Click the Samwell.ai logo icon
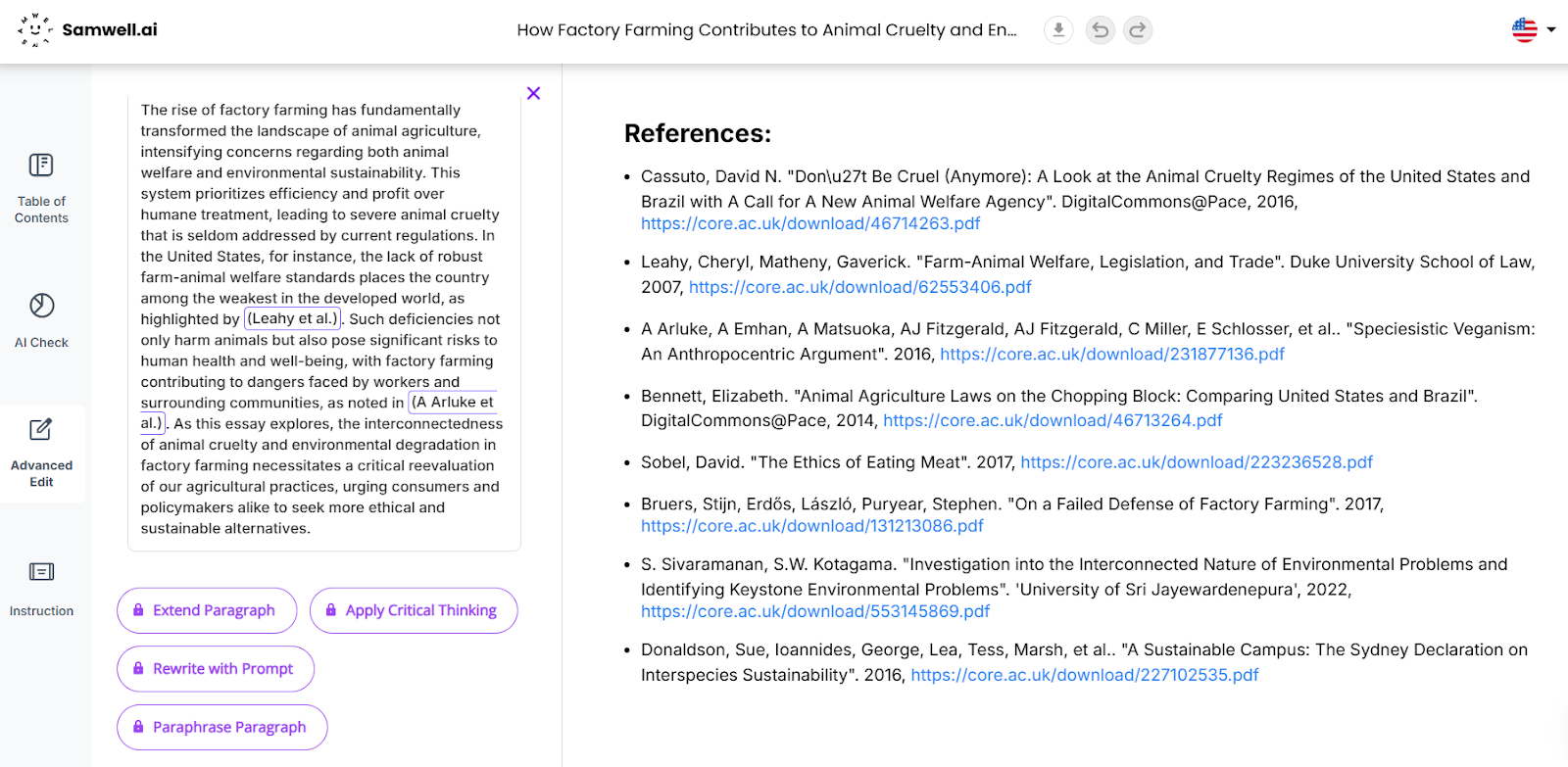Viewport: 1568px width, 767px height. (35, 29)
